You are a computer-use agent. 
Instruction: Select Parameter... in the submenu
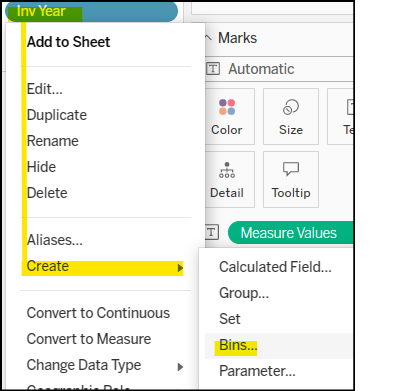click(x=257, y=371)
